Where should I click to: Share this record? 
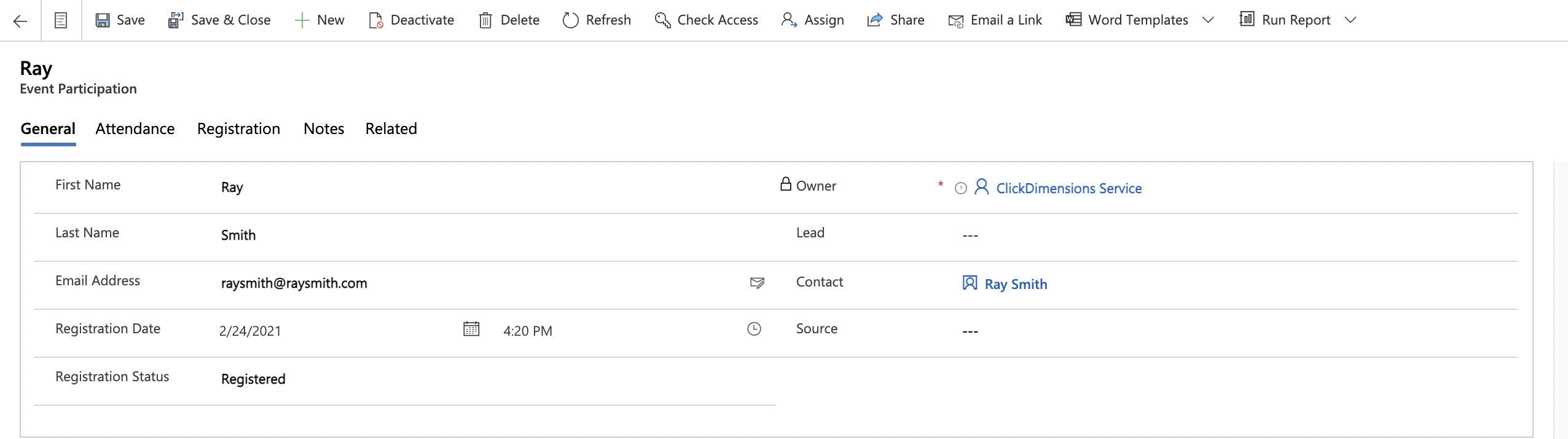pos(896,20)
